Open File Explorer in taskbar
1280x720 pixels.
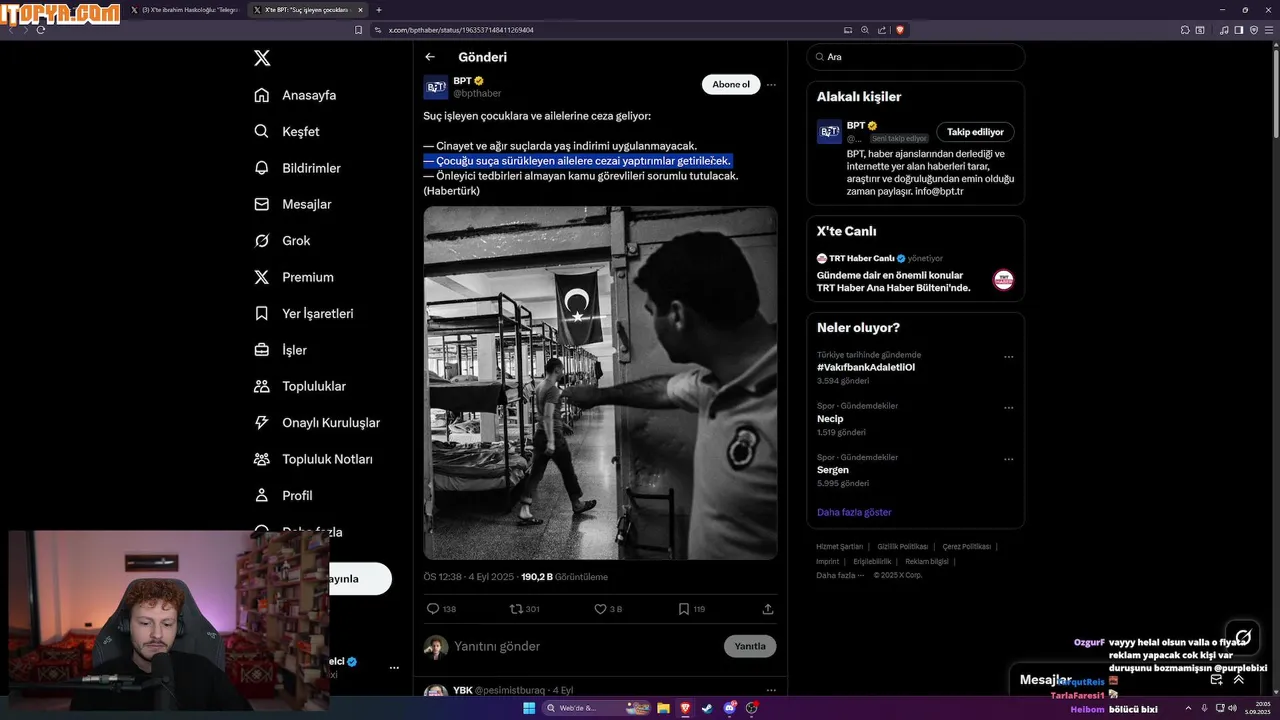click(663, 708)
